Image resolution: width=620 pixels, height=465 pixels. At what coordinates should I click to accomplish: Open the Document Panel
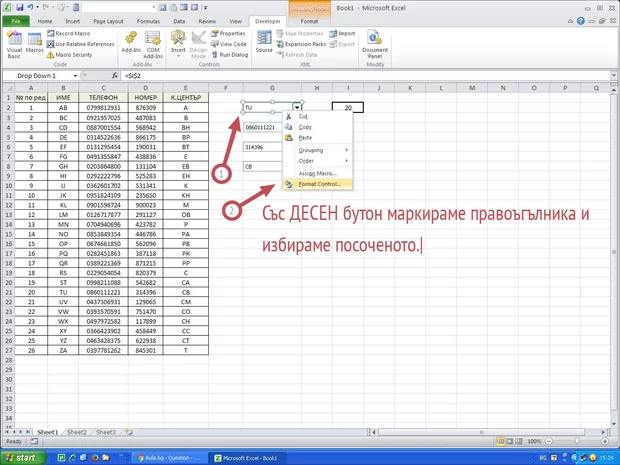pos(375,45)
